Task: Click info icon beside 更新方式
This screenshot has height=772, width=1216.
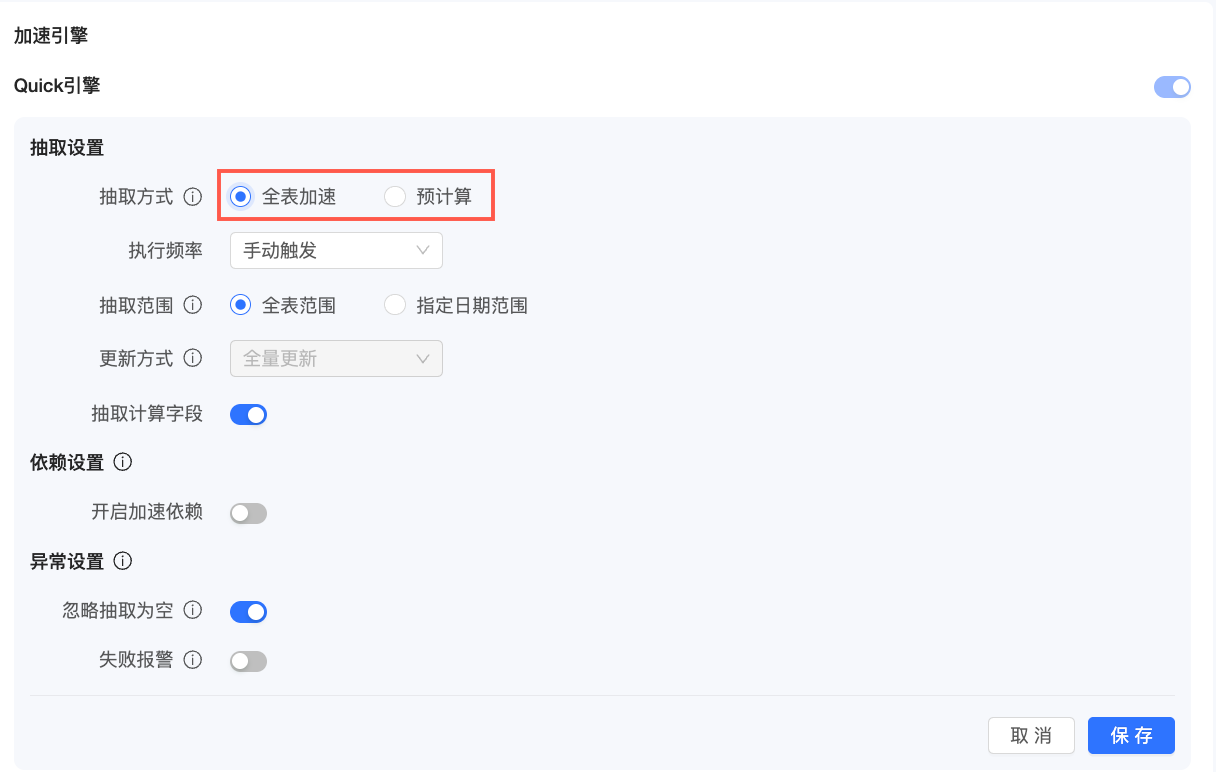Action: 193,358
